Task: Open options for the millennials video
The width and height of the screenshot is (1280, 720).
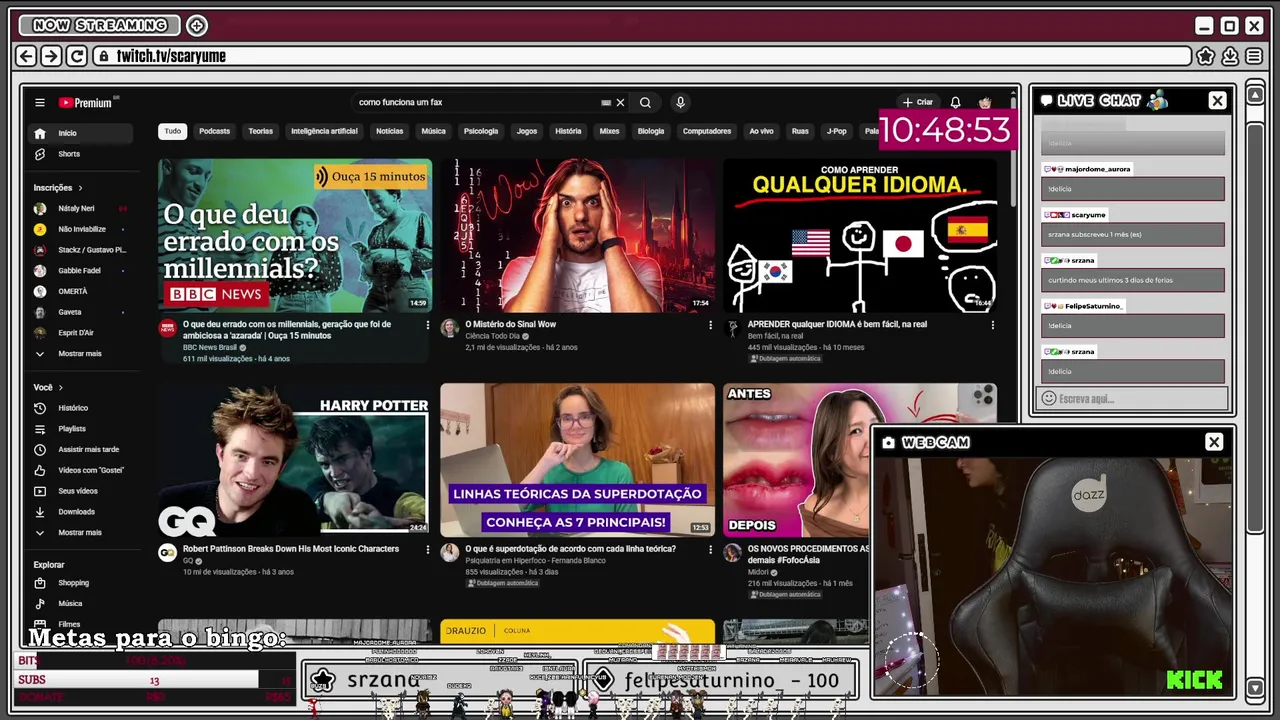Action: 428,325
